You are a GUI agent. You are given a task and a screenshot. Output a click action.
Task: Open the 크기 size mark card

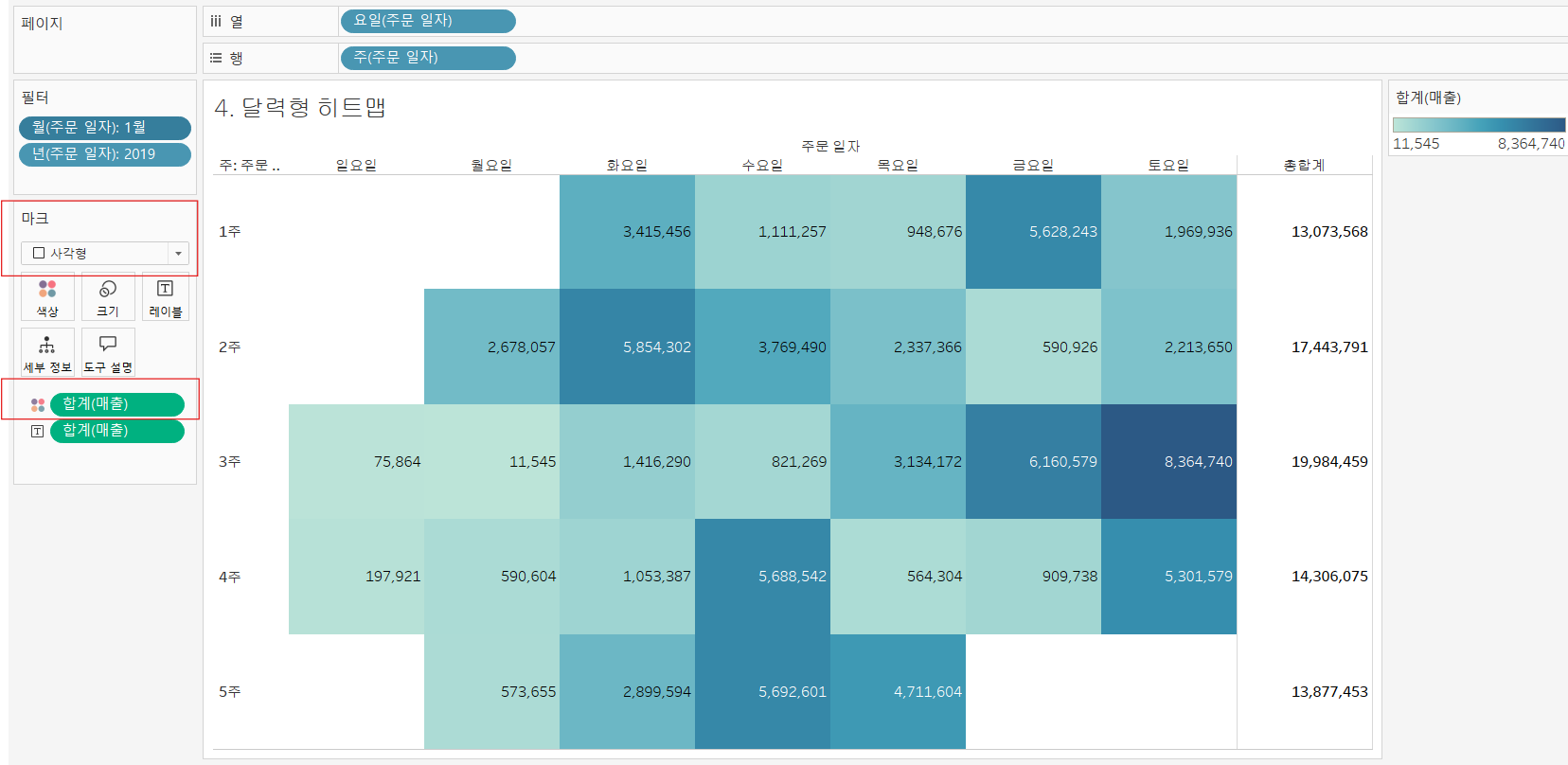[108, 297]
